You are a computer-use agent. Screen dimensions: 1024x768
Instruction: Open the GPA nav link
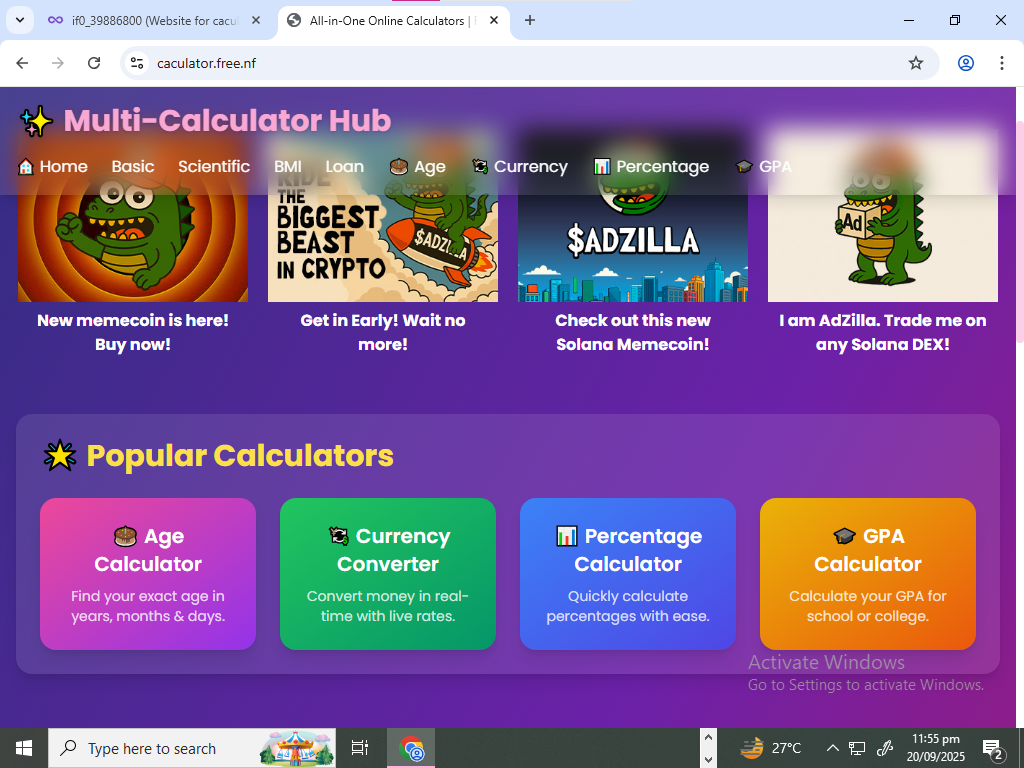tap(763, 167)
